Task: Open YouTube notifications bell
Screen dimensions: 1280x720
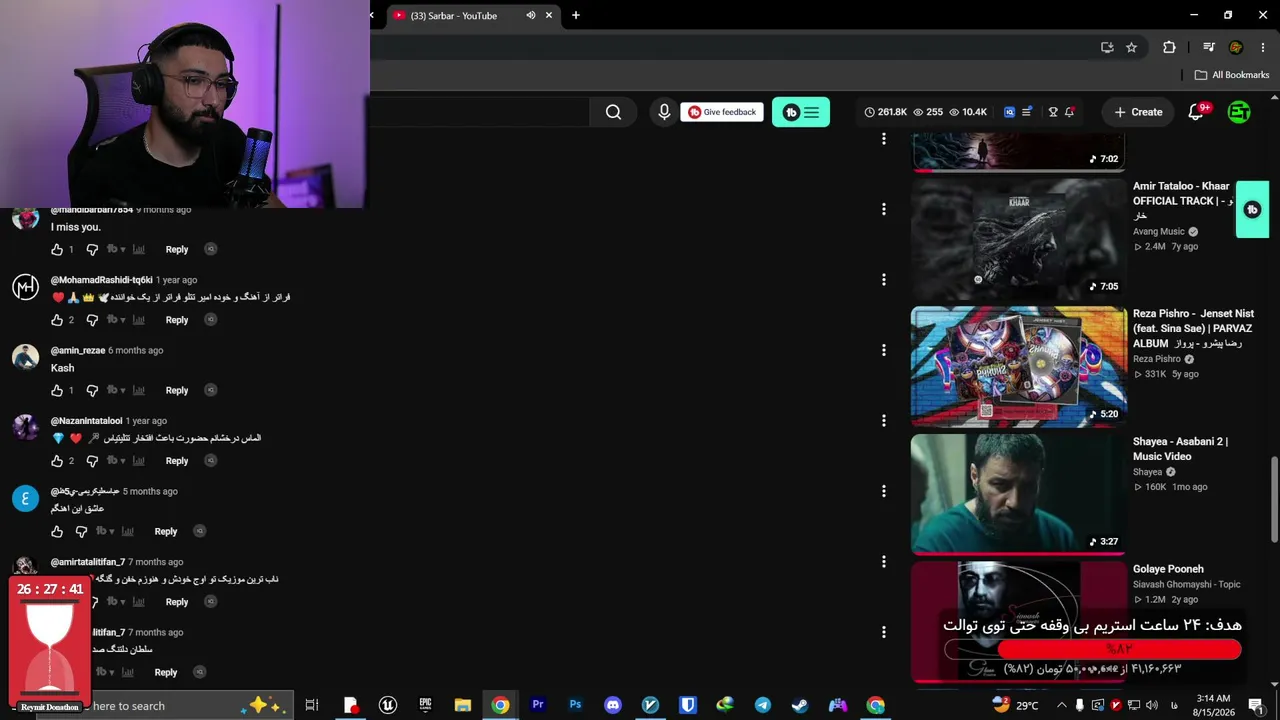Action: point(1196,112)
